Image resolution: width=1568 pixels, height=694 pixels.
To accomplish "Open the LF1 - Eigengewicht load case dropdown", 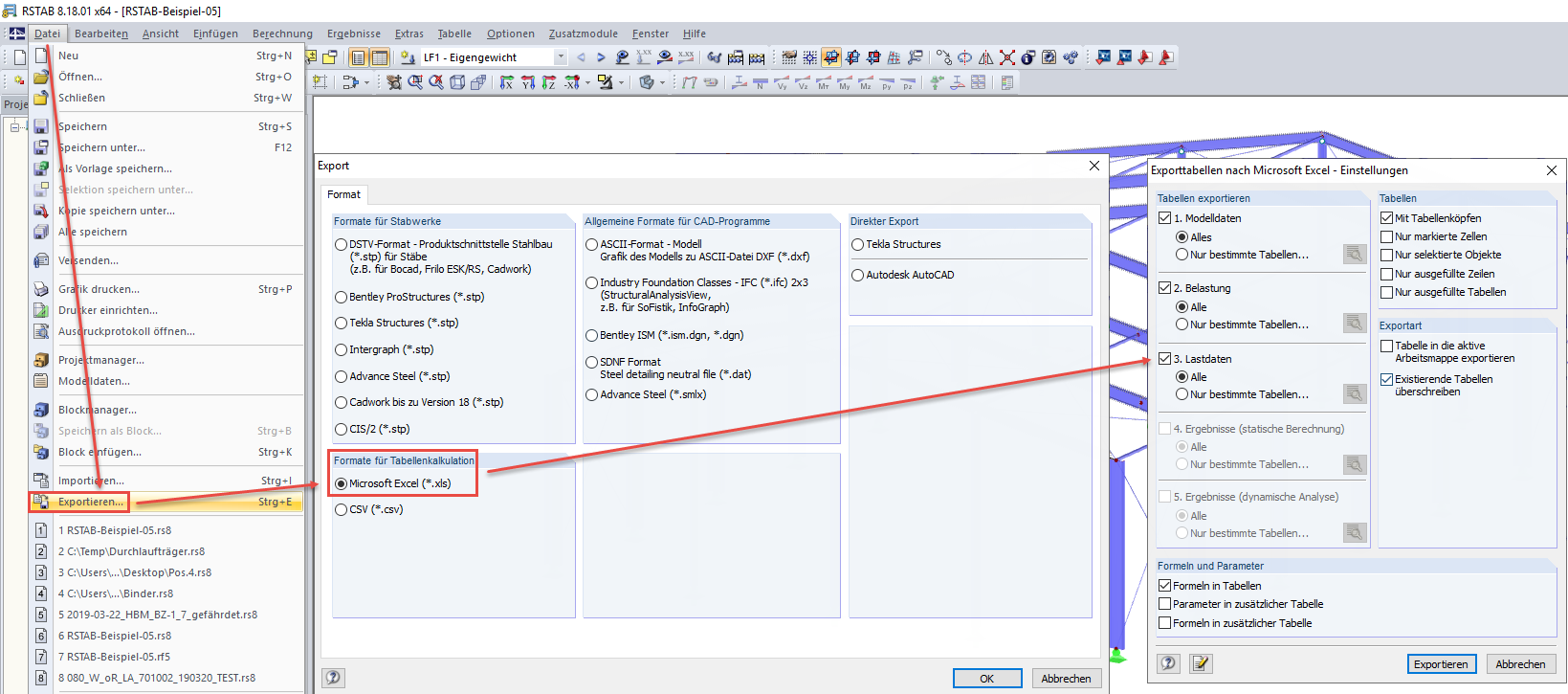I will coord(561,57).
